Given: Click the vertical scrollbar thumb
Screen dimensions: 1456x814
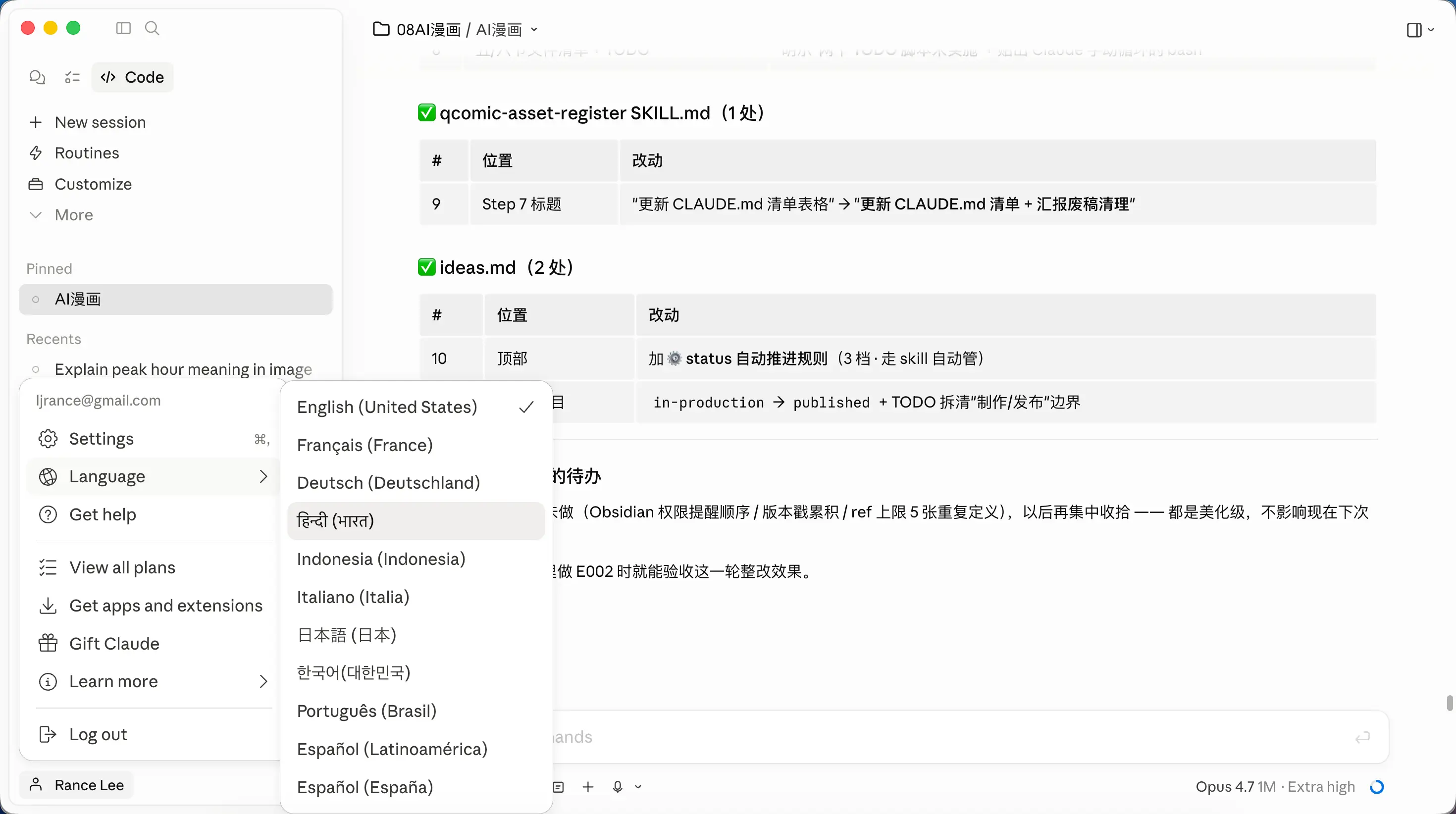Looking at the screenshot, I should click(1449, 703).
